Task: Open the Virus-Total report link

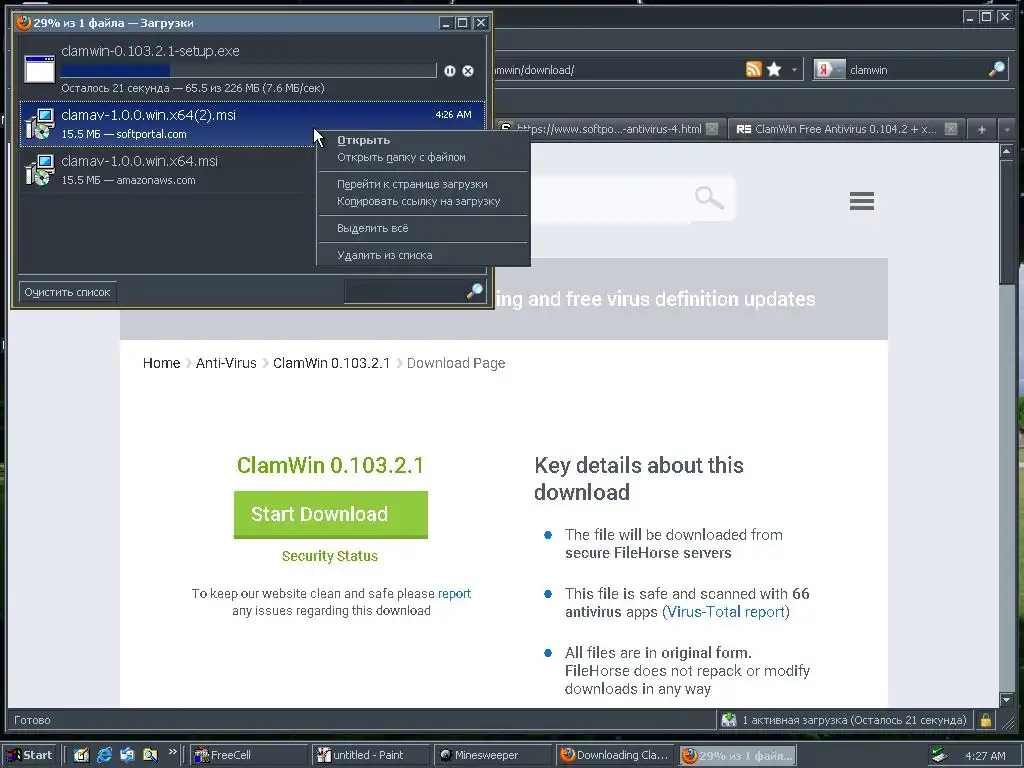Action: pos(726,612)
